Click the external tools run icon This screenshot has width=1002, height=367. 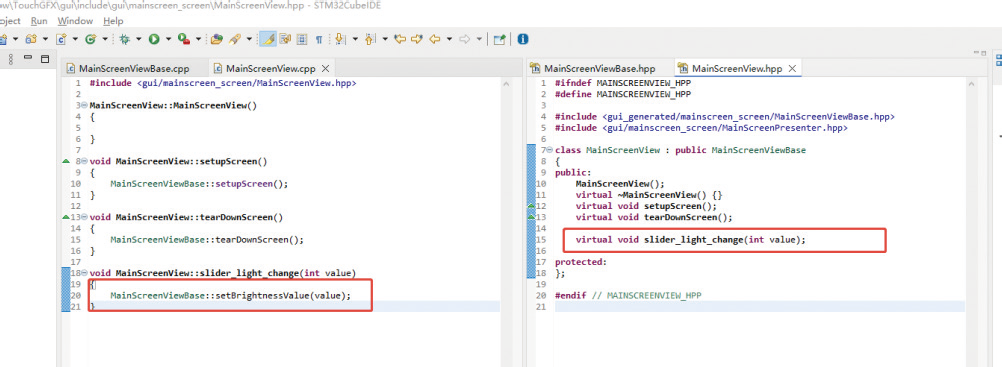(x=184, y=39)
